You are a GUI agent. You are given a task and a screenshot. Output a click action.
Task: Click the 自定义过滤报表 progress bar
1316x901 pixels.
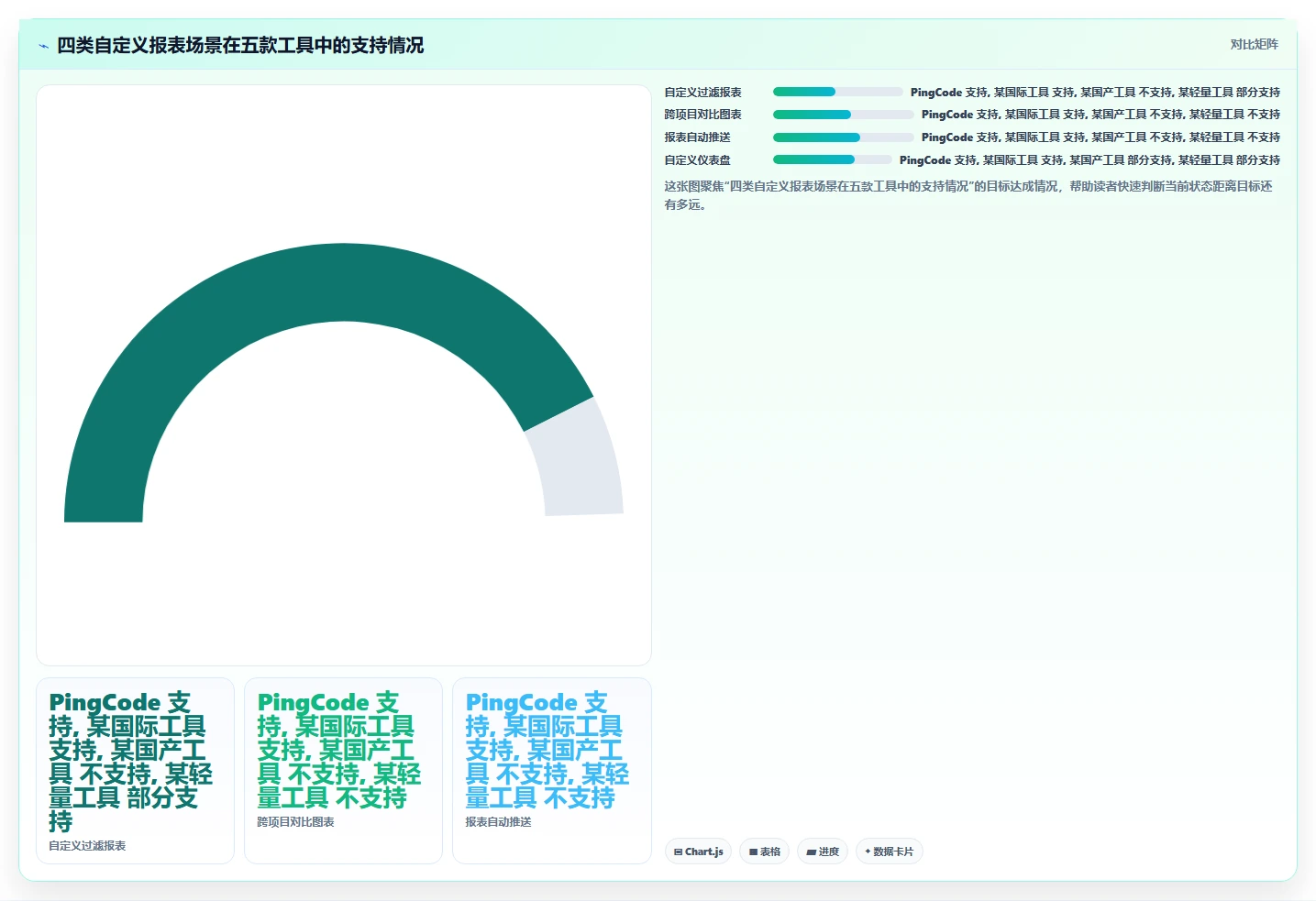click(838, 92)
